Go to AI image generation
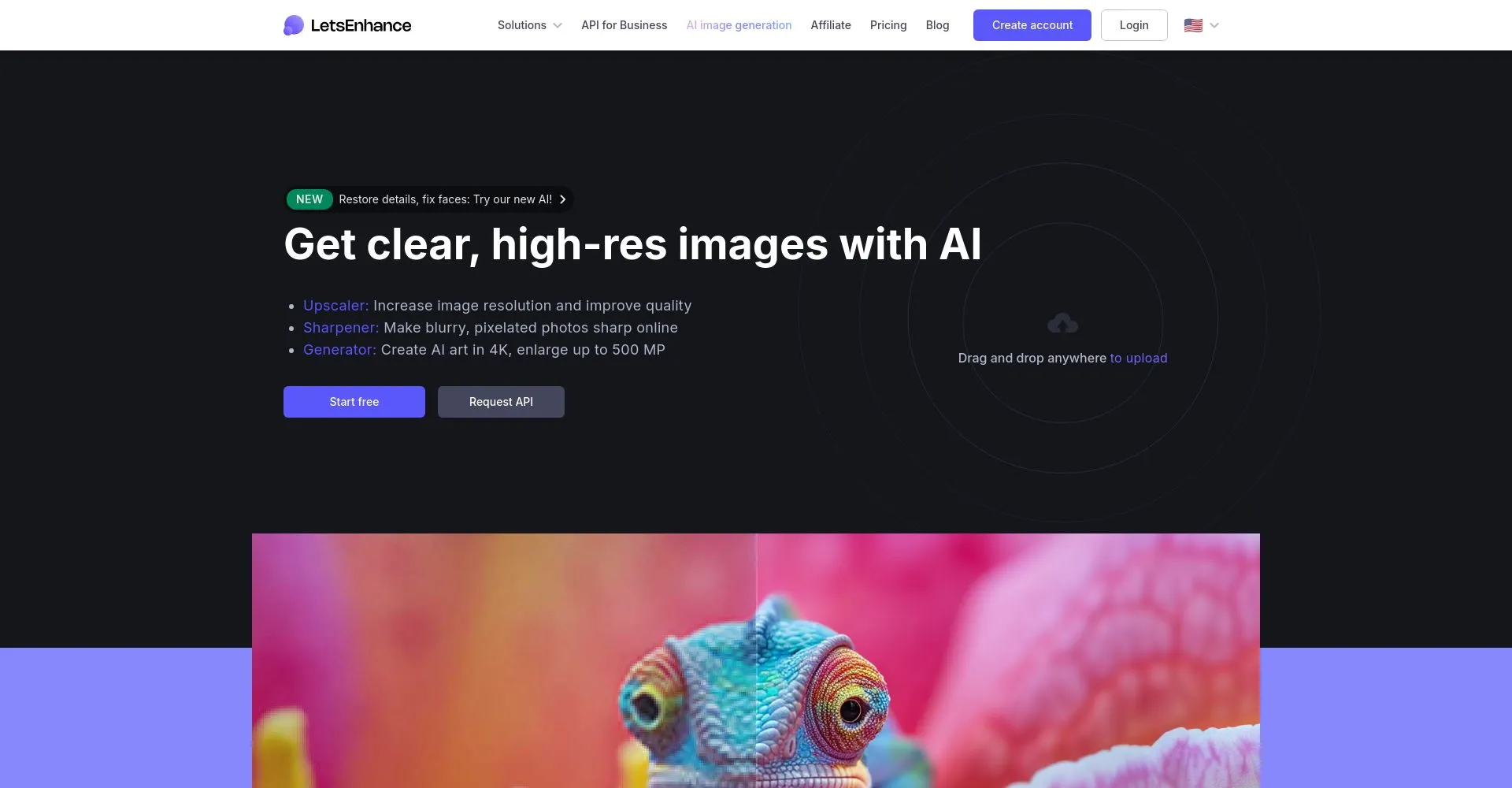 739,25
